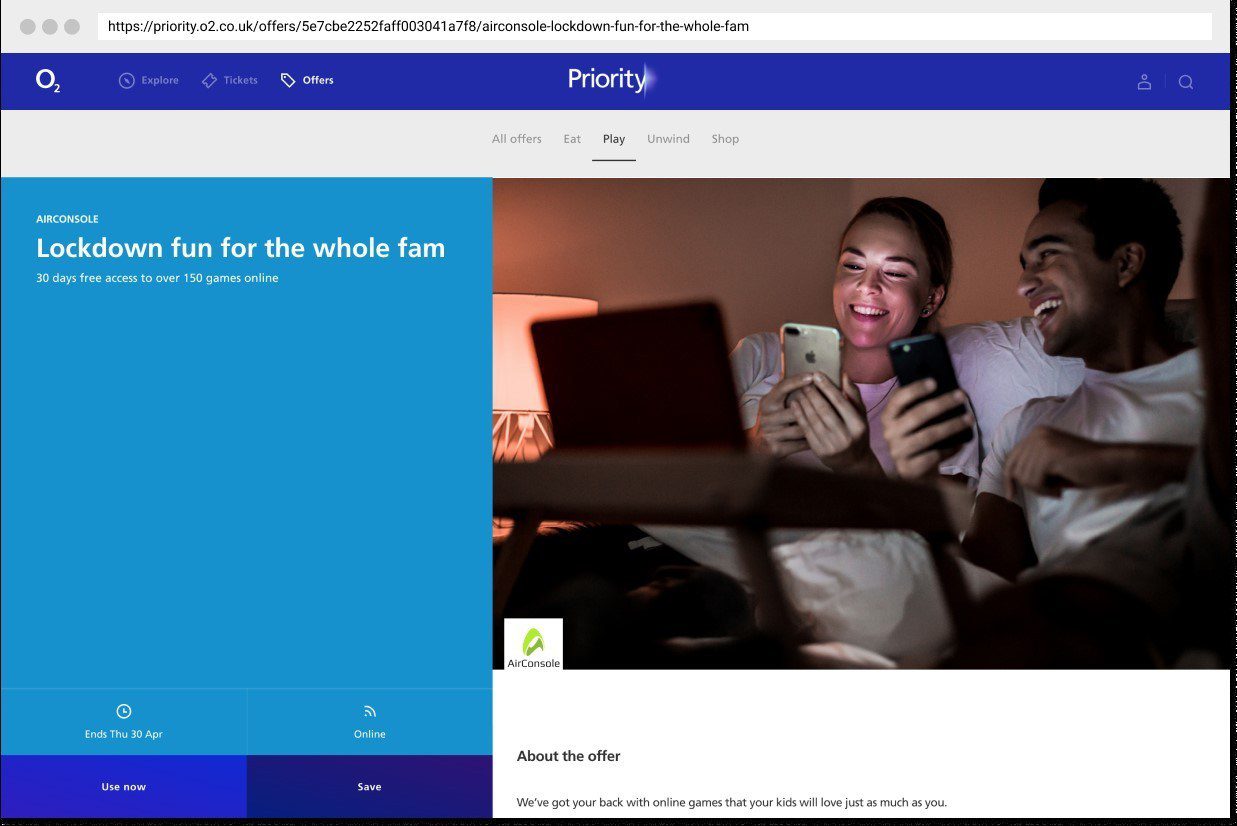Click the browser address bar URL
The height and width of the screenshot is (826, 1237).
pyautogui.click(x=655, y=27)
